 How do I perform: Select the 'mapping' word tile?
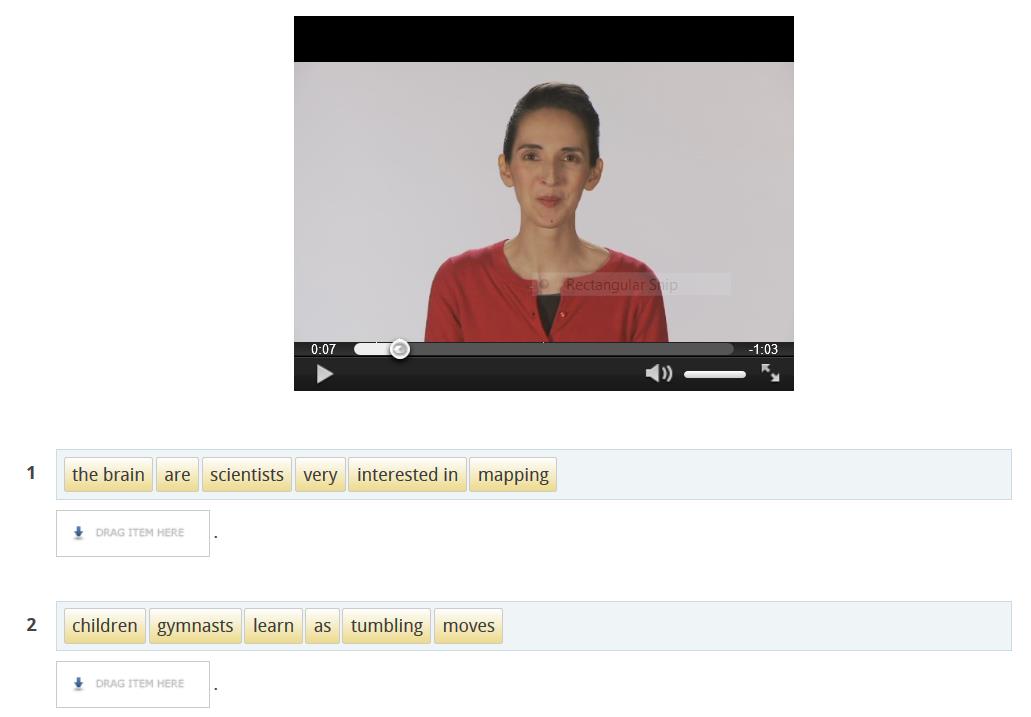click(513, 475)
